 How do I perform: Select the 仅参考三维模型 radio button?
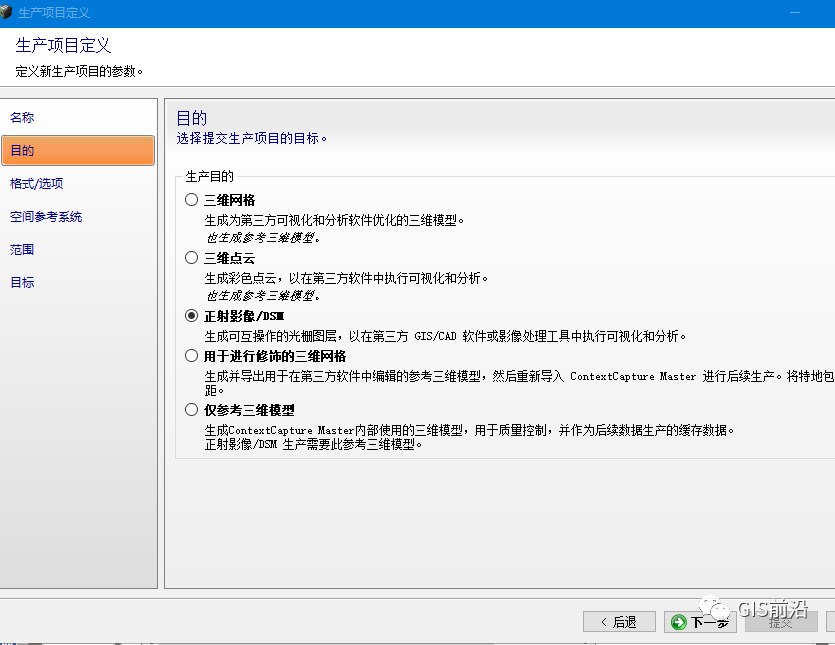pos(191,410)
